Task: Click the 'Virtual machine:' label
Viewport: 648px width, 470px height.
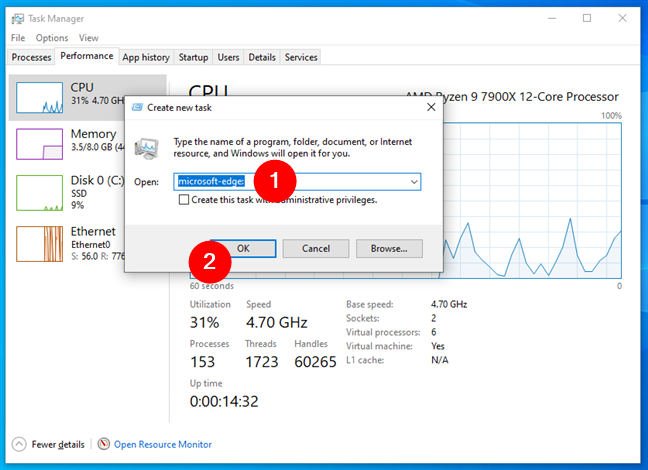Action: (379, 346)
